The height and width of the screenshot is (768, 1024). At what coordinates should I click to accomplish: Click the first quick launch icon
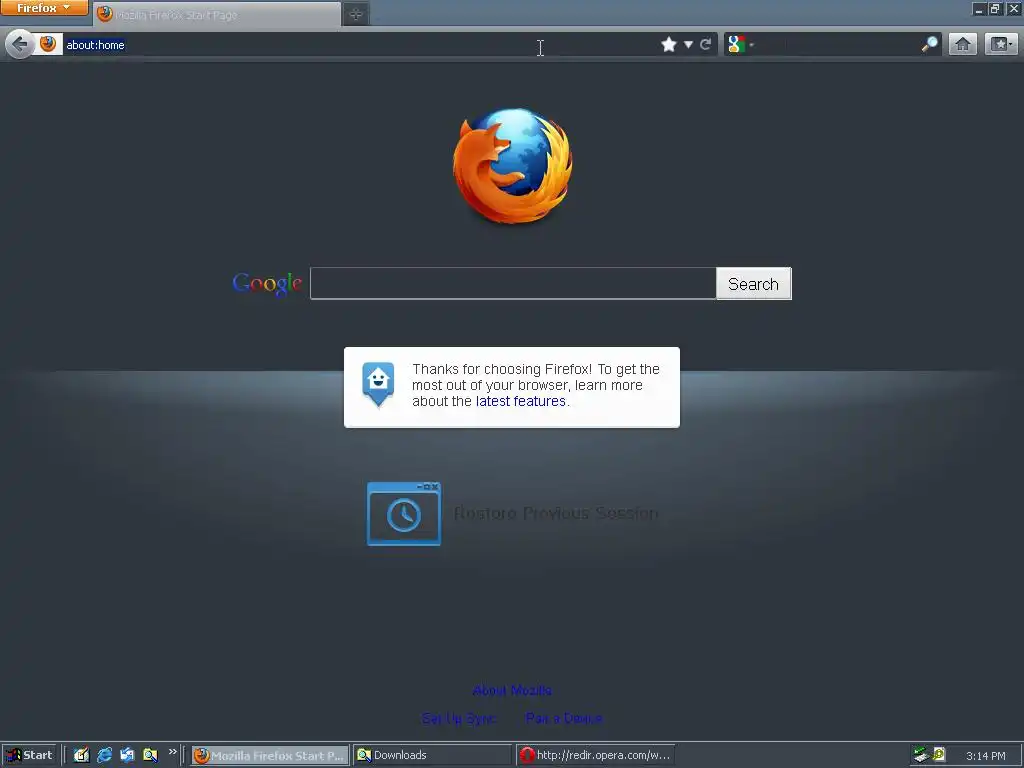click(x=81, y=755)
